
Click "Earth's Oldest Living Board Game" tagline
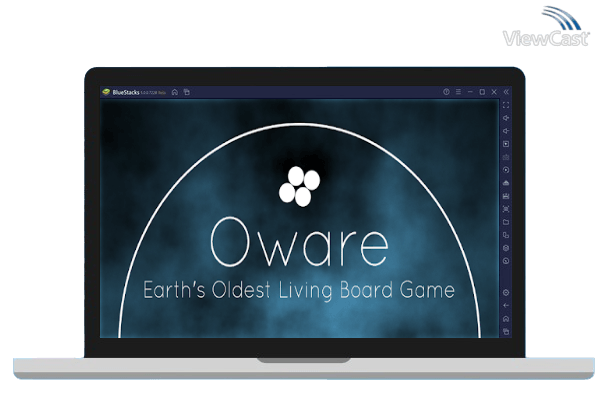pyautogui.click(x=299, y=291)
